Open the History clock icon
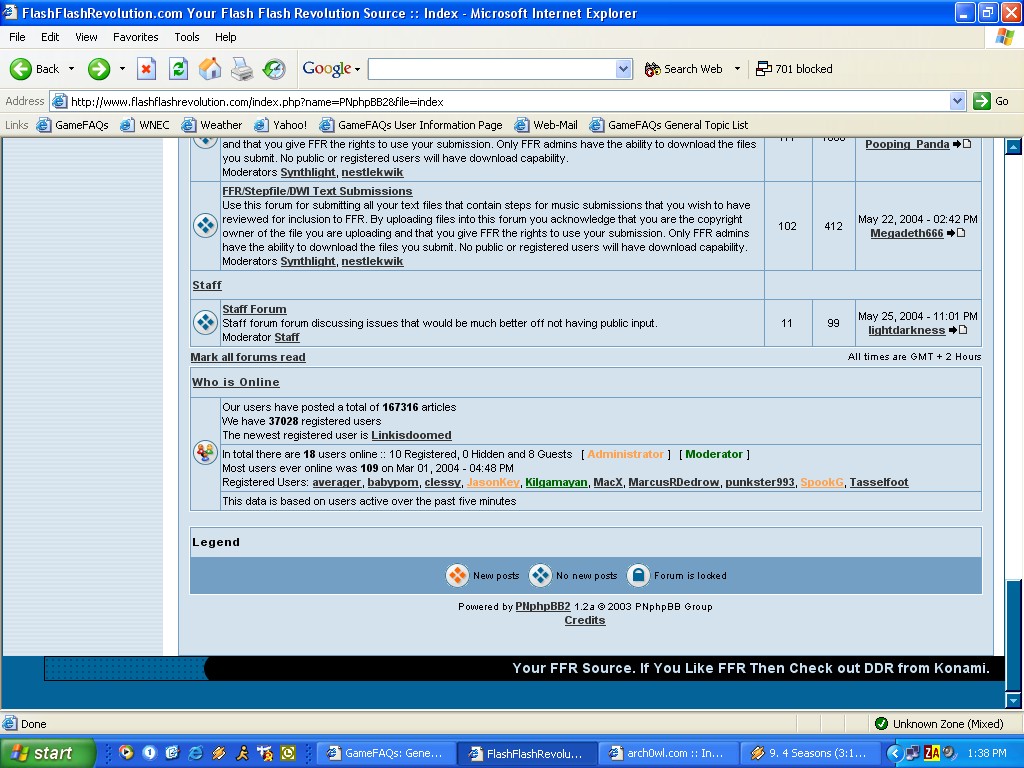The height and width of the screenshot is (768, 1024). click(x=274, y=69)
